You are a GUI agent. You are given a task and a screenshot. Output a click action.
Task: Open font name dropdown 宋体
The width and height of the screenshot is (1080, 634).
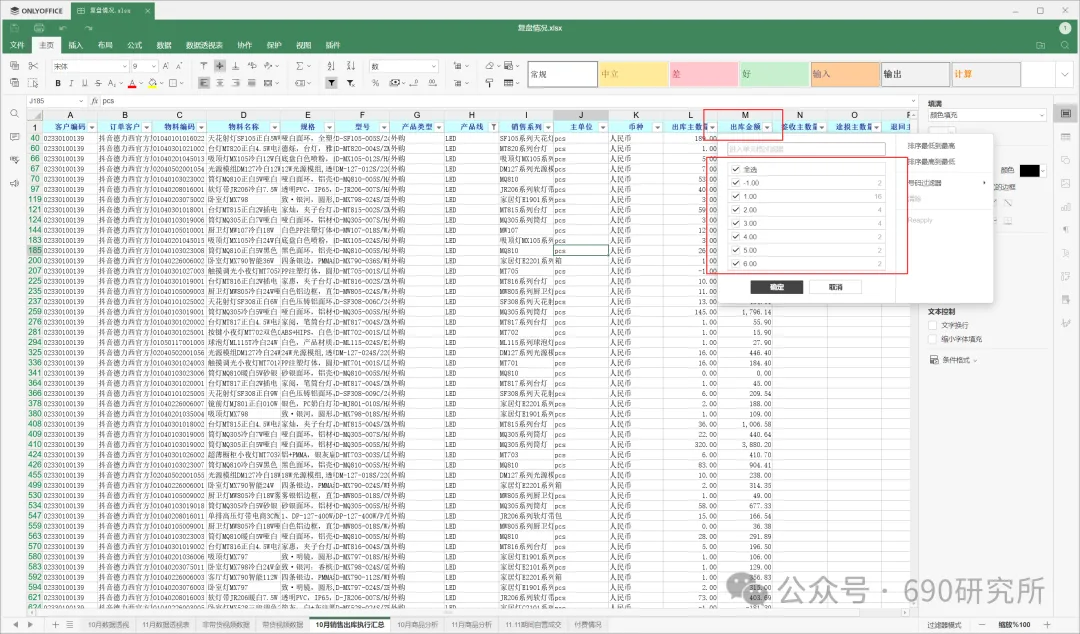pos(90,66)
